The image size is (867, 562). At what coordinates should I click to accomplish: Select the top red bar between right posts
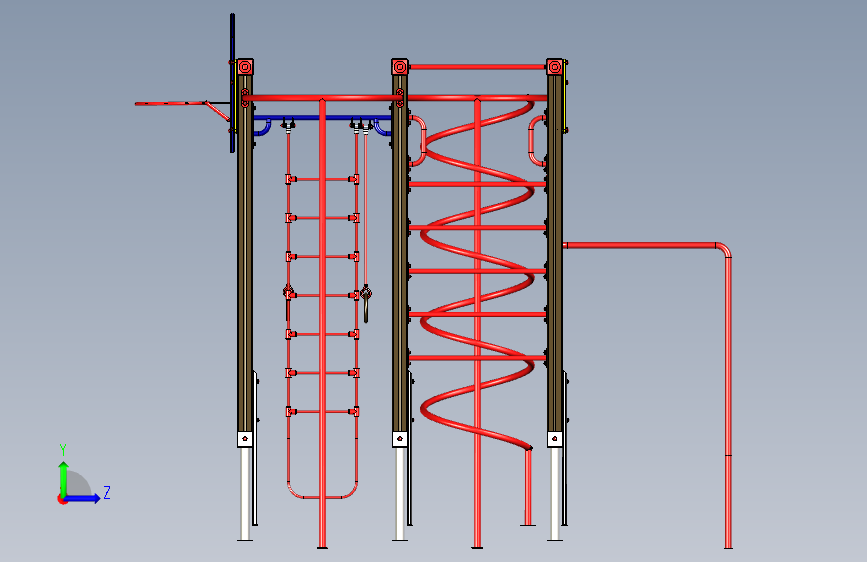tap(477, 67)
